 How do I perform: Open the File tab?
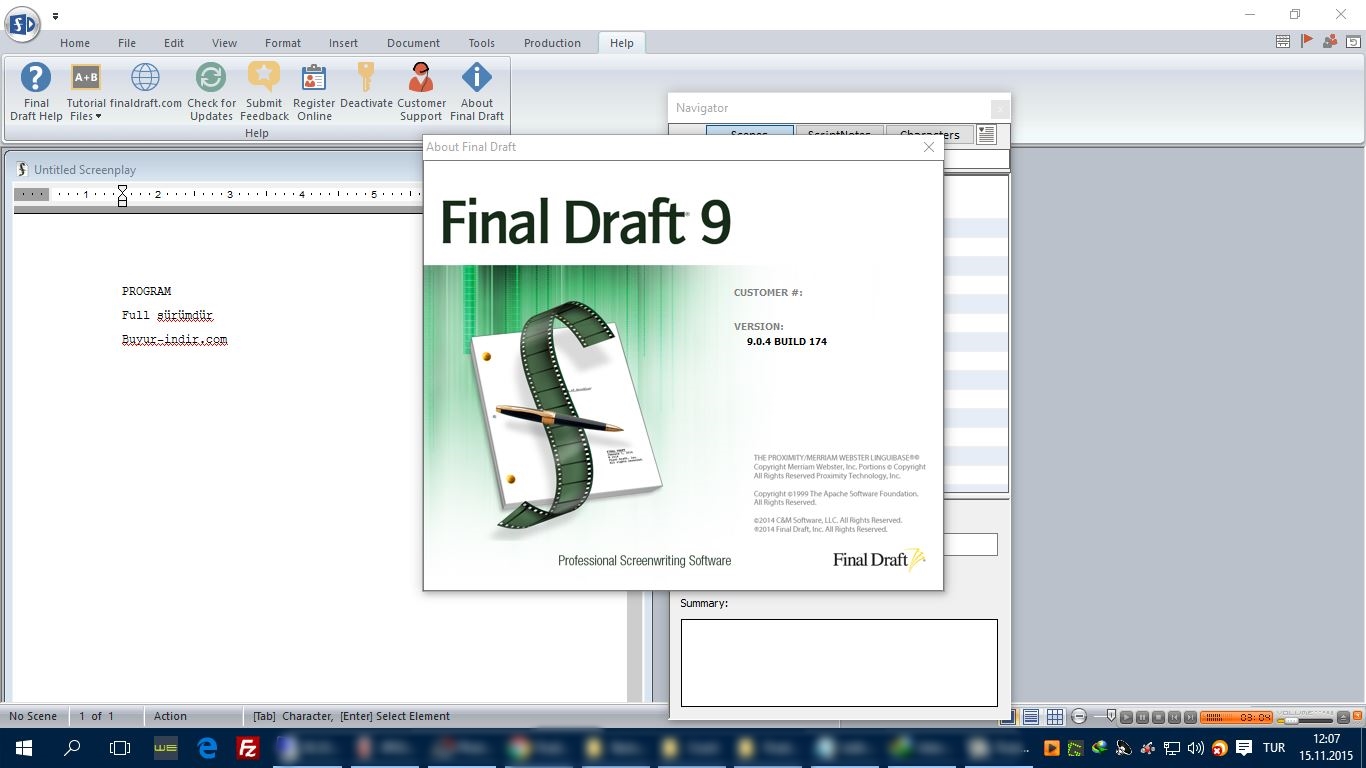click(127, 43)
